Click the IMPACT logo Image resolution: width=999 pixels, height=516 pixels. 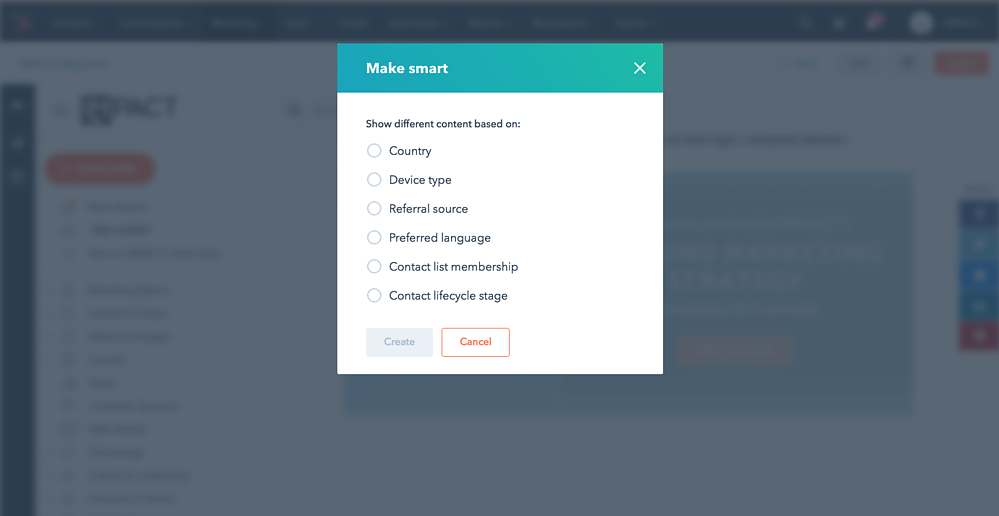tap(129, 110)
